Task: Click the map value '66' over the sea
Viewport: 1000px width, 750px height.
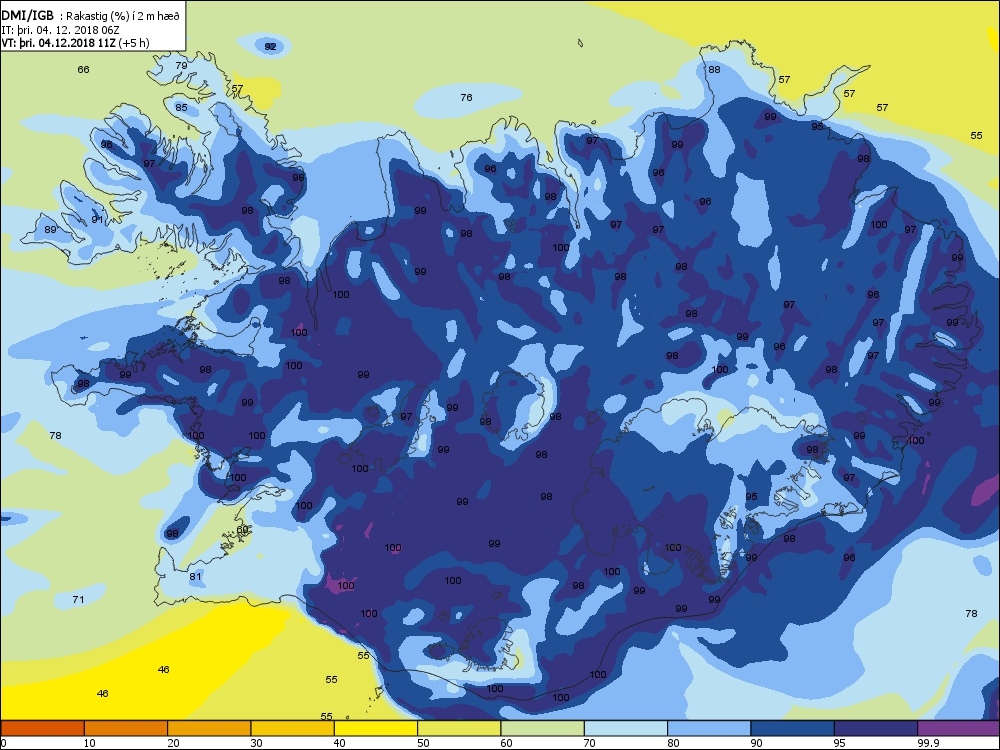Action: 84,70
